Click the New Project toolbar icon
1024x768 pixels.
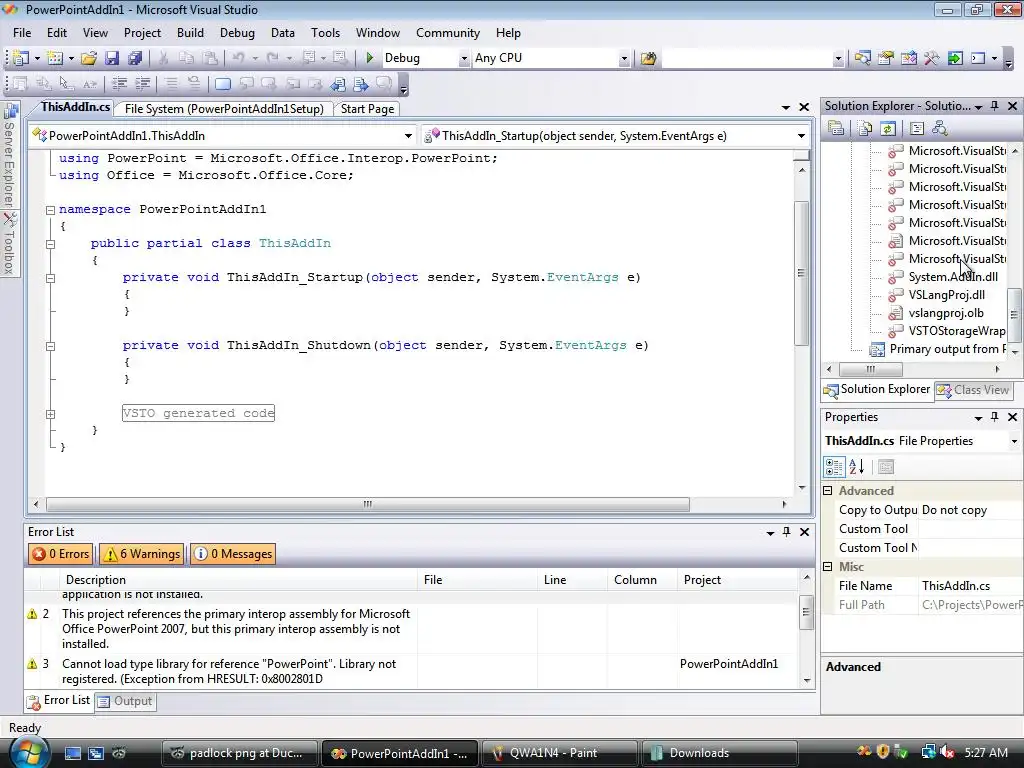pos(20,58)
